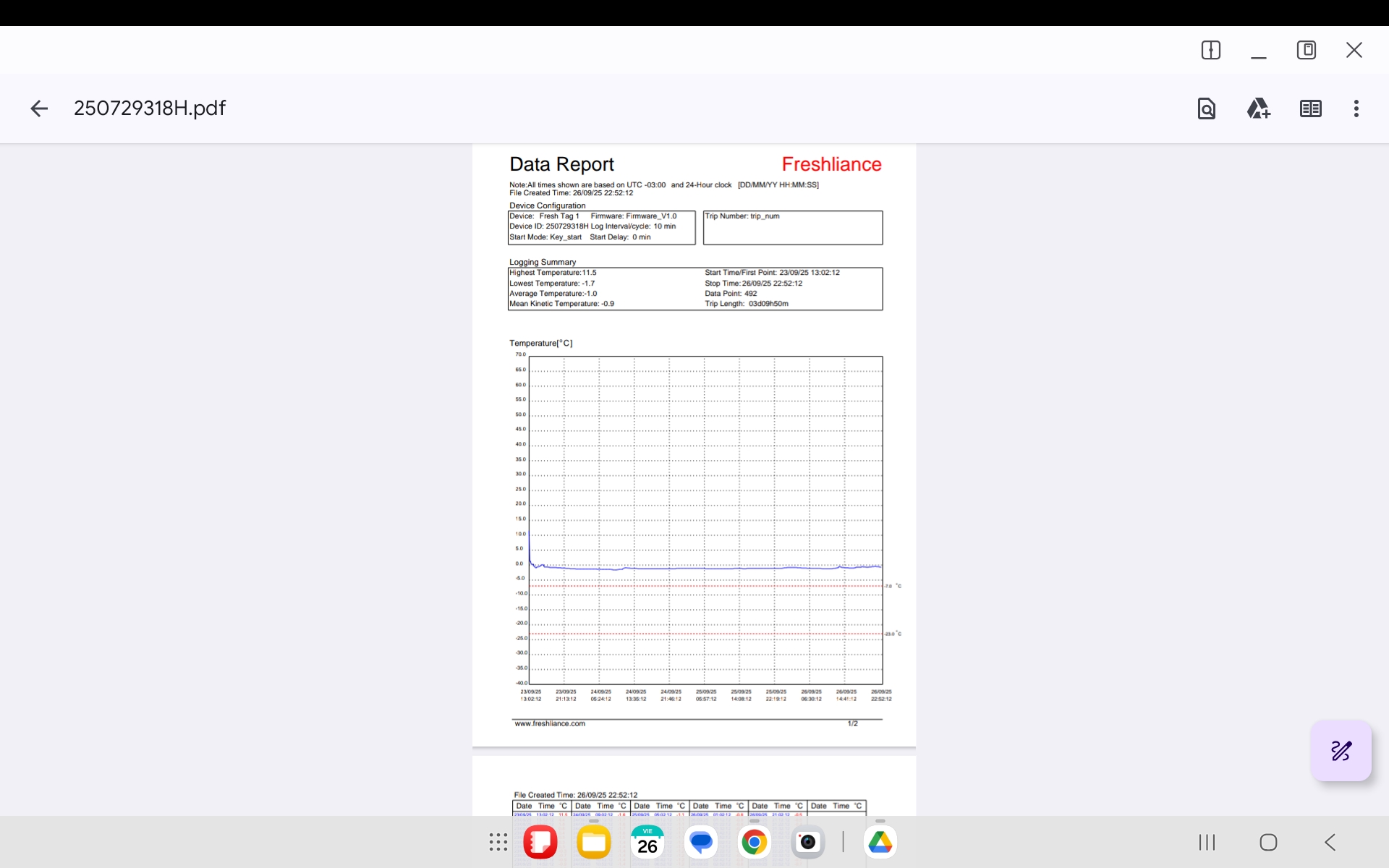
Task: Tap the system Back chevron
Action: (x=1330, y=842)
